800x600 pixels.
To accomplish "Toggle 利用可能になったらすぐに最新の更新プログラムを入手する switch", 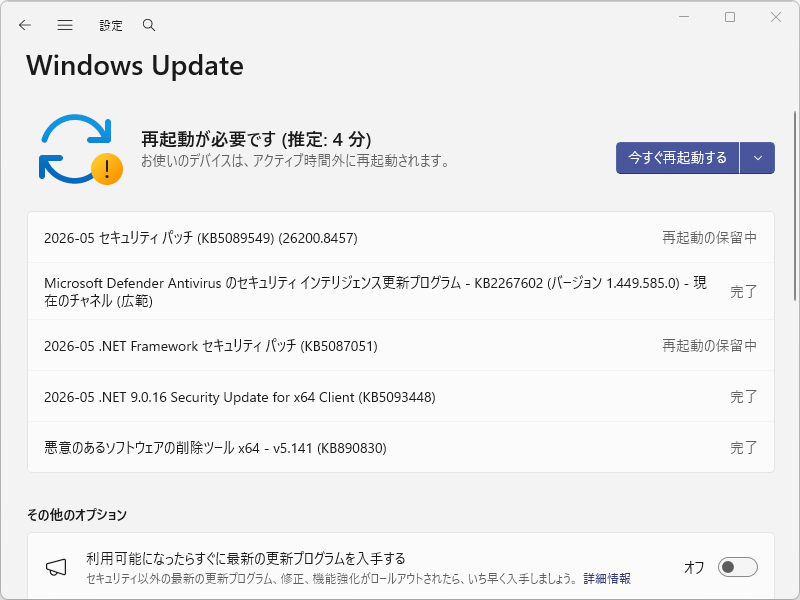I will click(x=737, y=567).
